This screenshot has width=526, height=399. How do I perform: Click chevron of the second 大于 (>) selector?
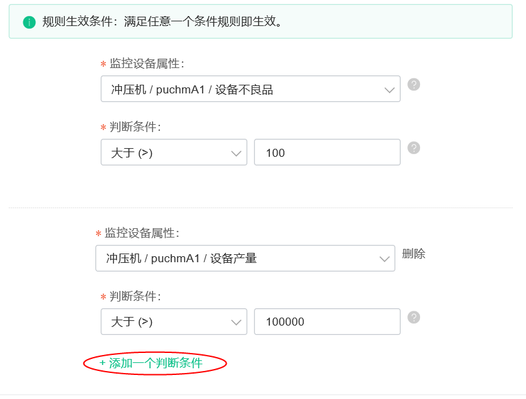(236, 322)
